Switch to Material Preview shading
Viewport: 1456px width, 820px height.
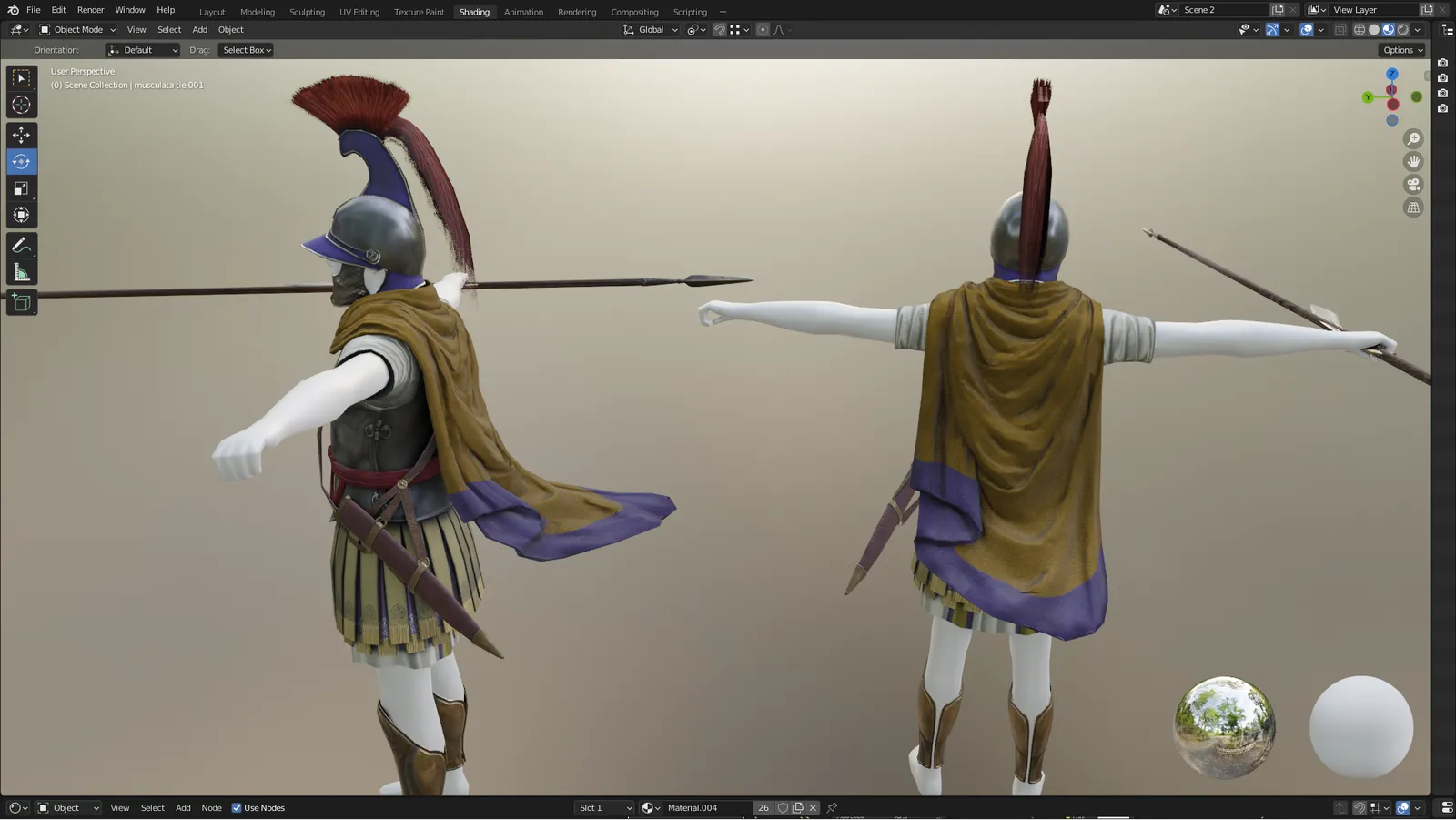(x=1389, y=30)
